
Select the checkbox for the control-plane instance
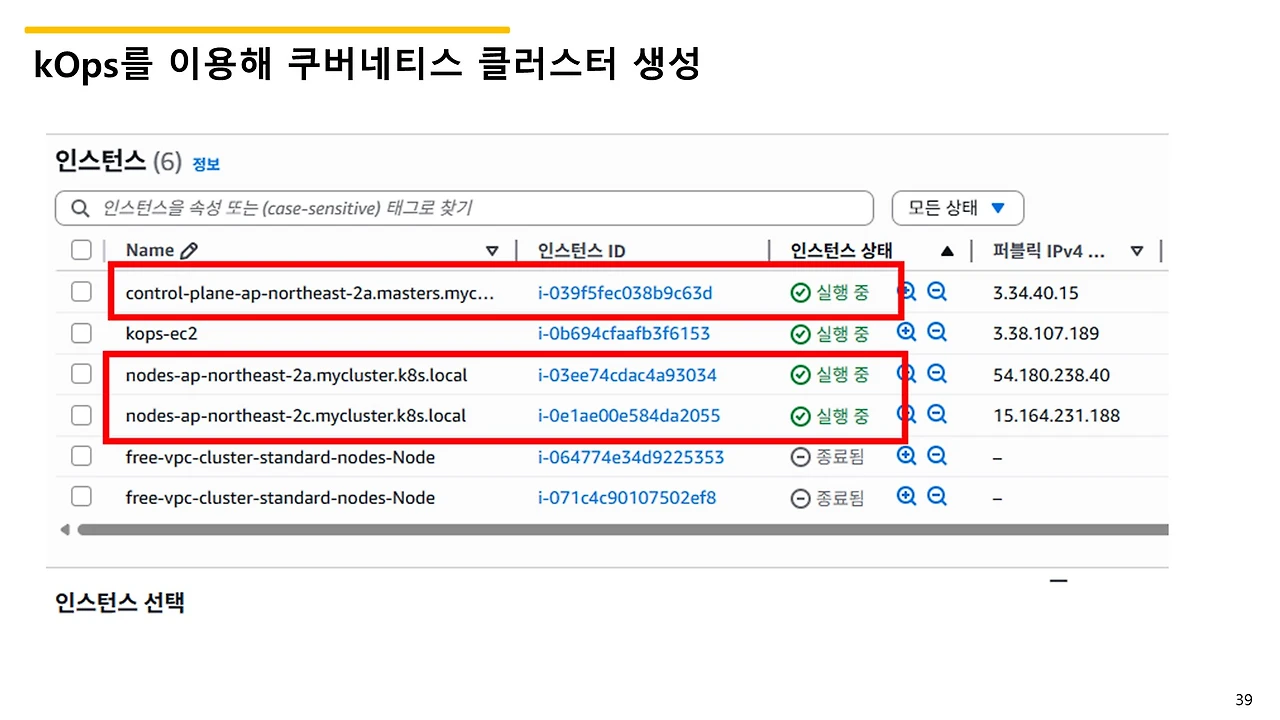81,291
